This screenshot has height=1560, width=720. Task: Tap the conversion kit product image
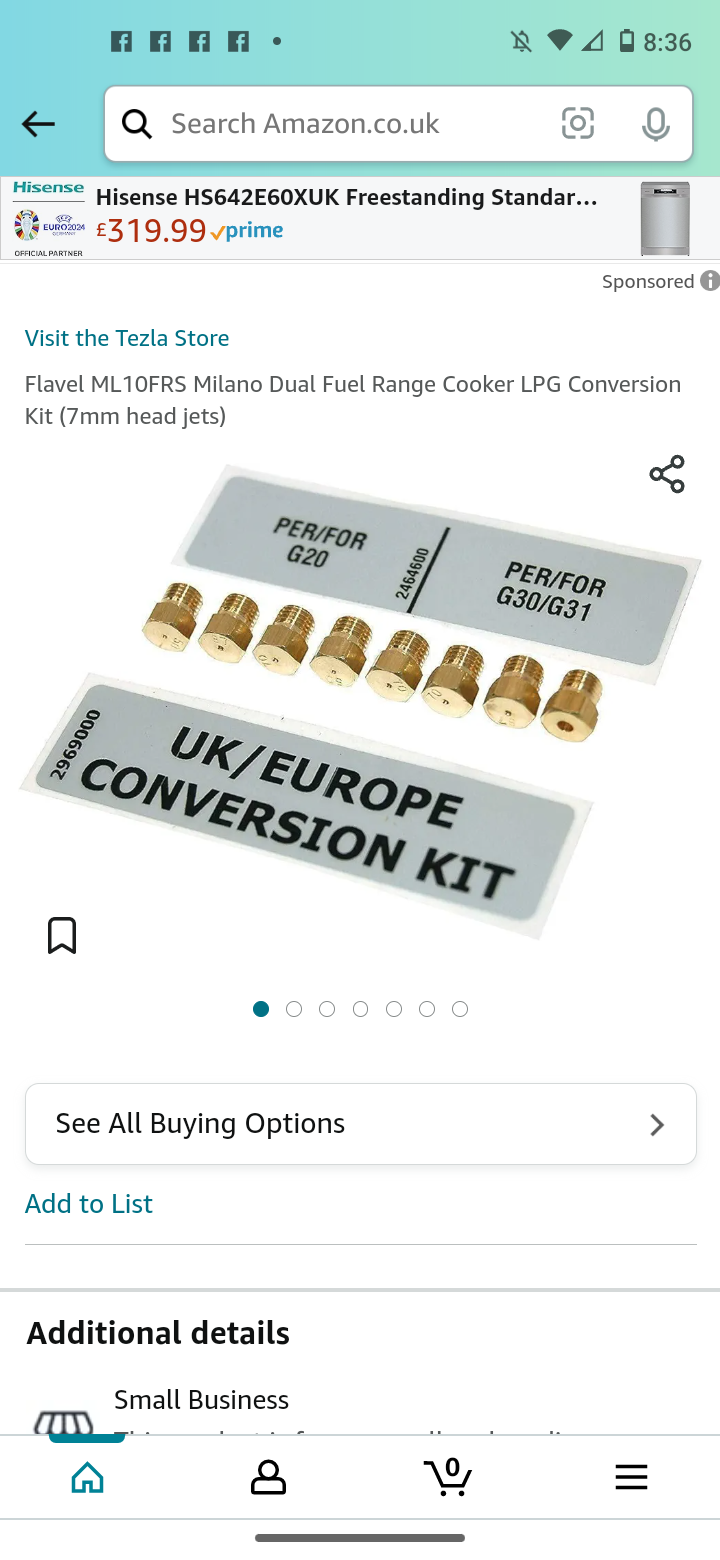360,702
